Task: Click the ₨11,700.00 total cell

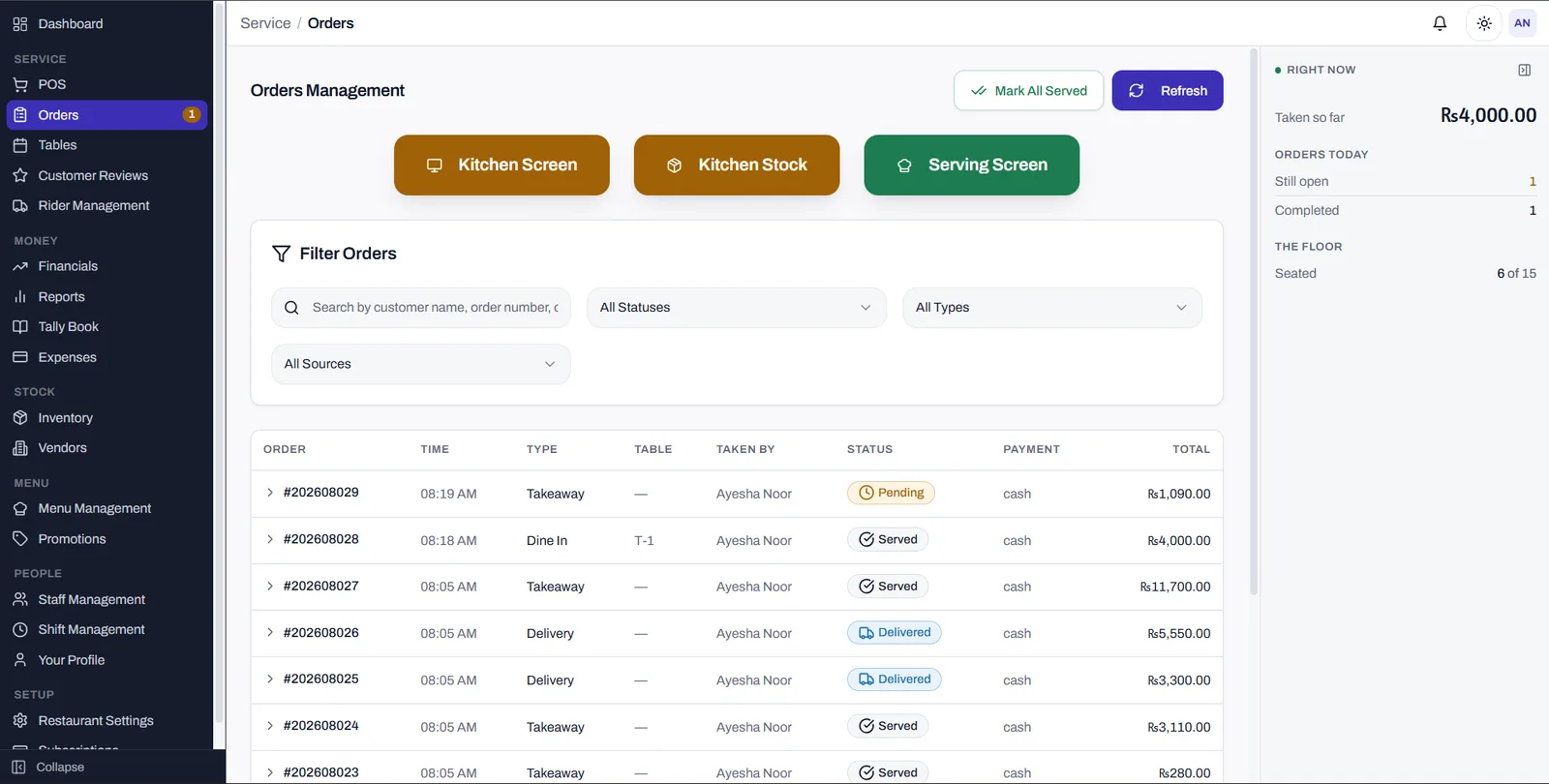Action: coord(1174,587)
